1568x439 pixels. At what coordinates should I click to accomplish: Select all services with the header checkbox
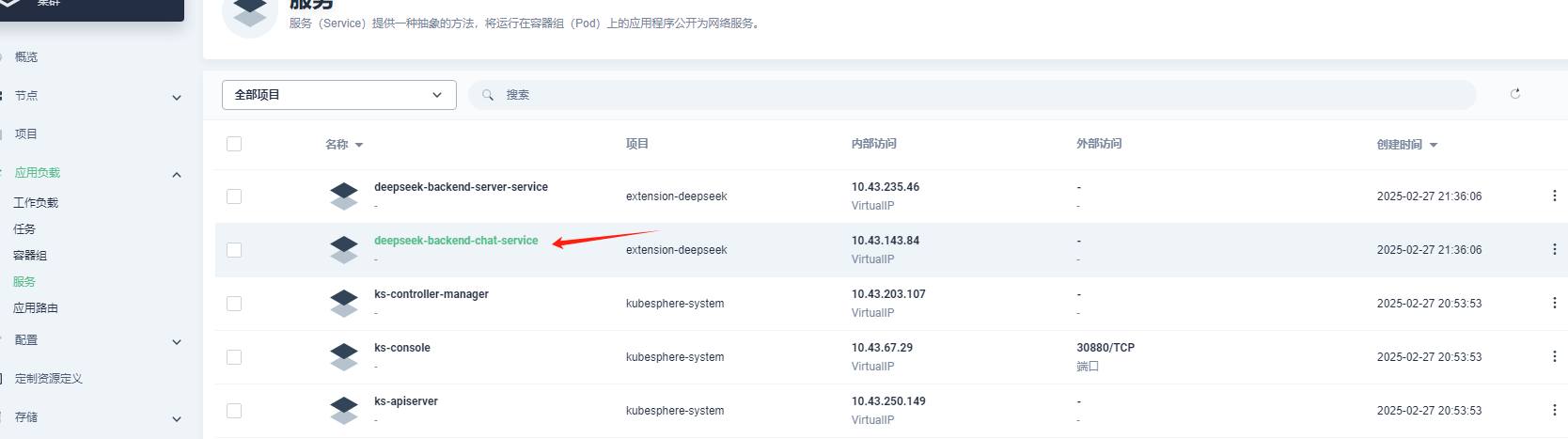(x=234, y=144)
